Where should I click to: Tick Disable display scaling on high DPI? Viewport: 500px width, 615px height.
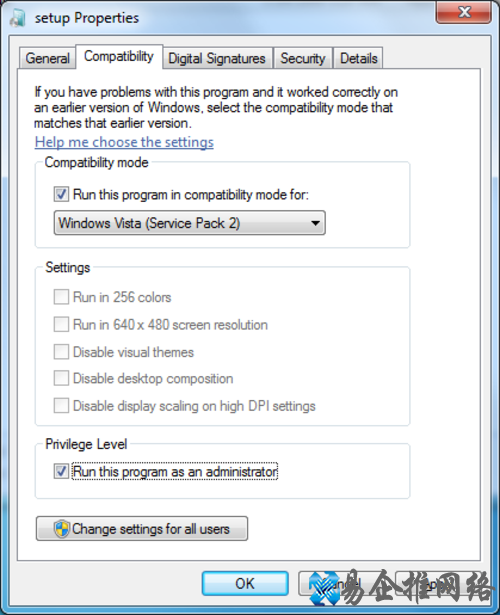pos(61,406)
